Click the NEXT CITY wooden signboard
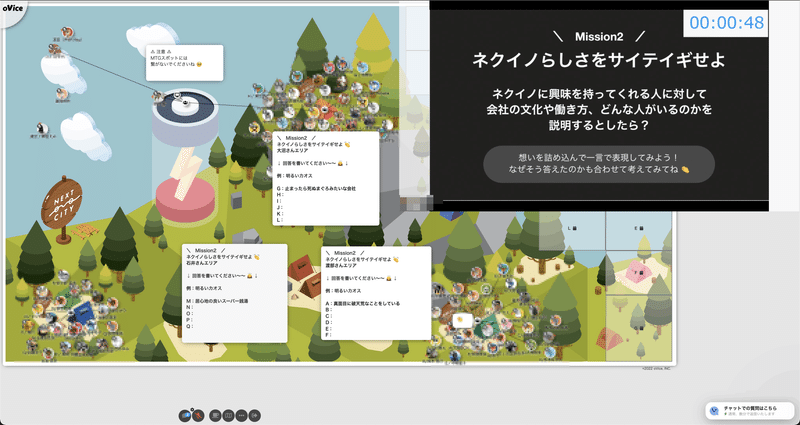 (62, 209)
